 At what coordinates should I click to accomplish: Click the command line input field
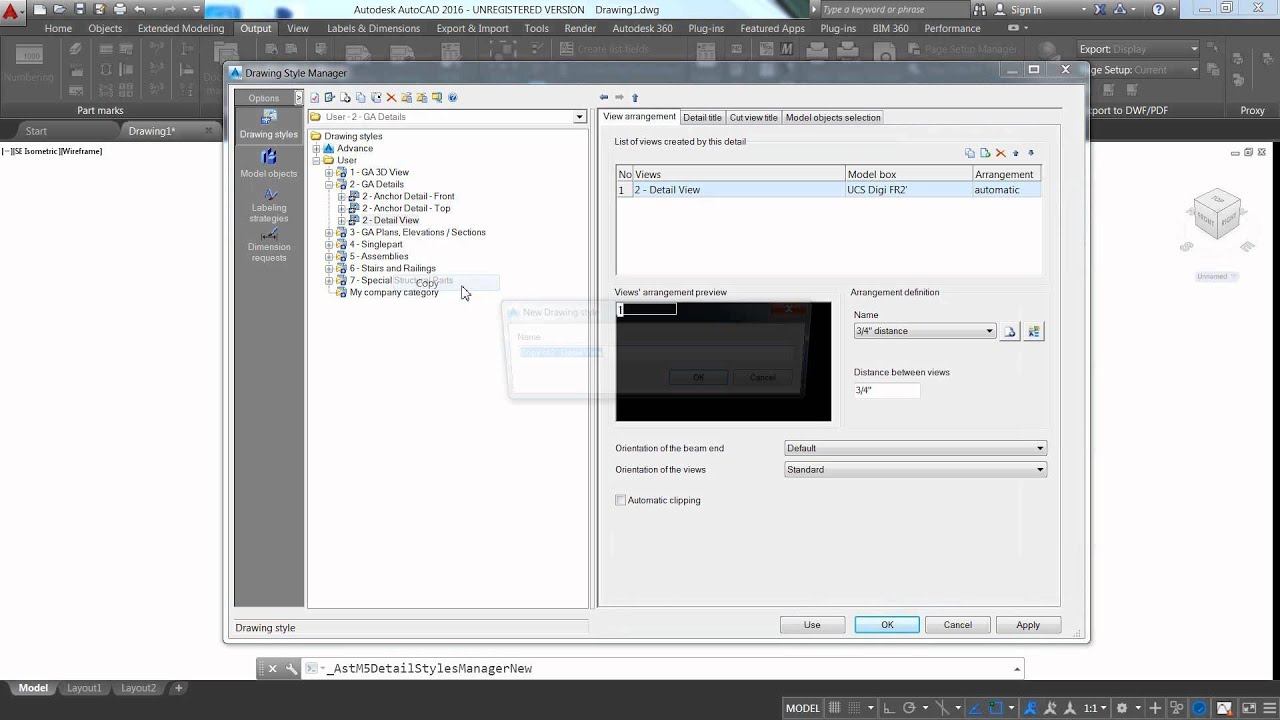tap(663, 669)
